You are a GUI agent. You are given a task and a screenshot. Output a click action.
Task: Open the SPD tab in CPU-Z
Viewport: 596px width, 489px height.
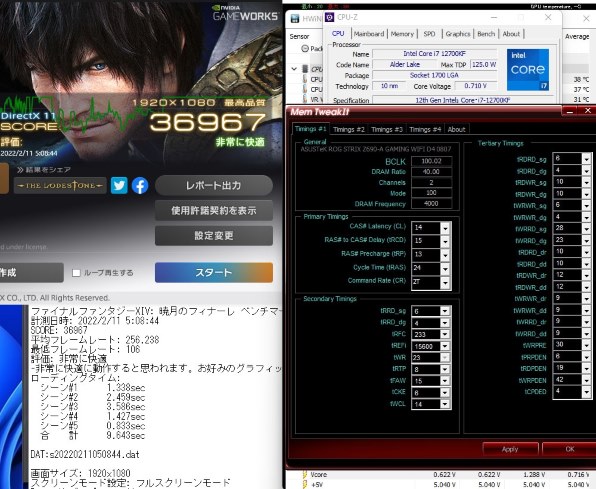point(429,34)
